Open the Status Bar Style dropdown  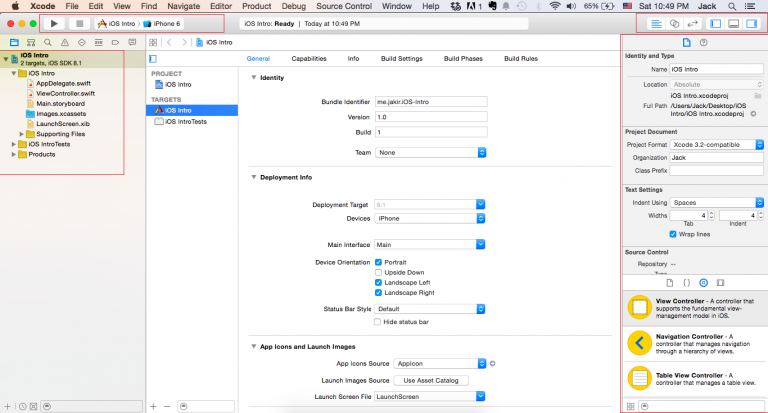(x=430, y=309)
